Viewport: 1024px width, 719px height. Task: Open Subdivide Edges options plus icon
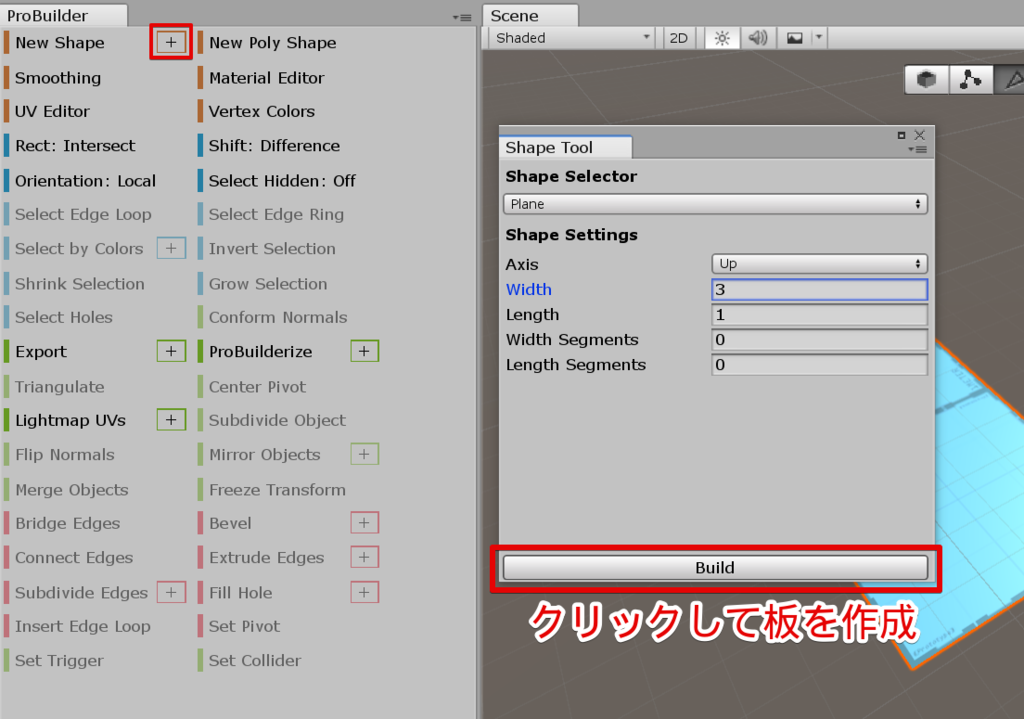[171, 592]
